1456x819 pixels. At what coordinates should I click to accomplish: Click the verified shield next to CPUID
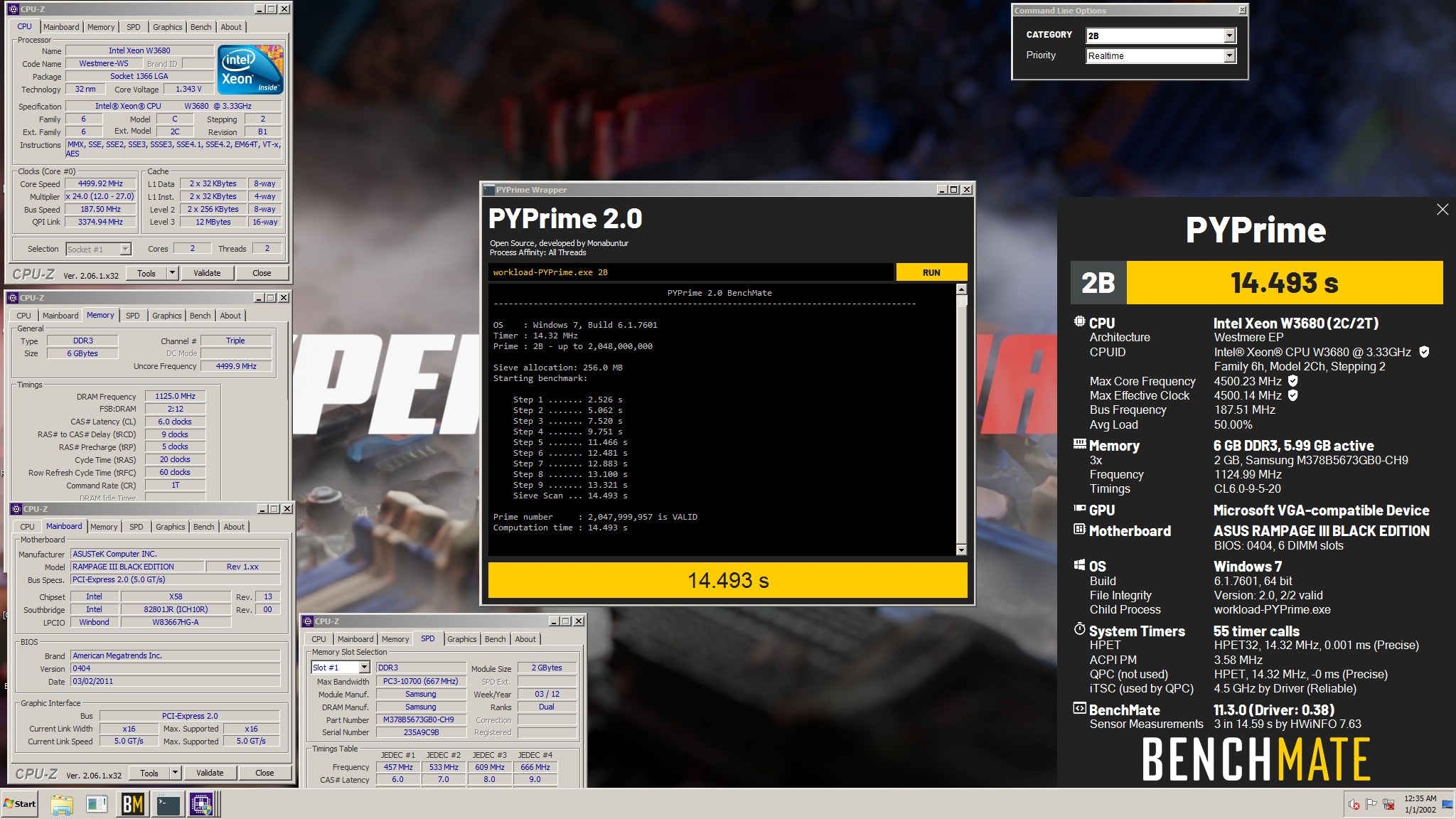(x=1424, y=352)
